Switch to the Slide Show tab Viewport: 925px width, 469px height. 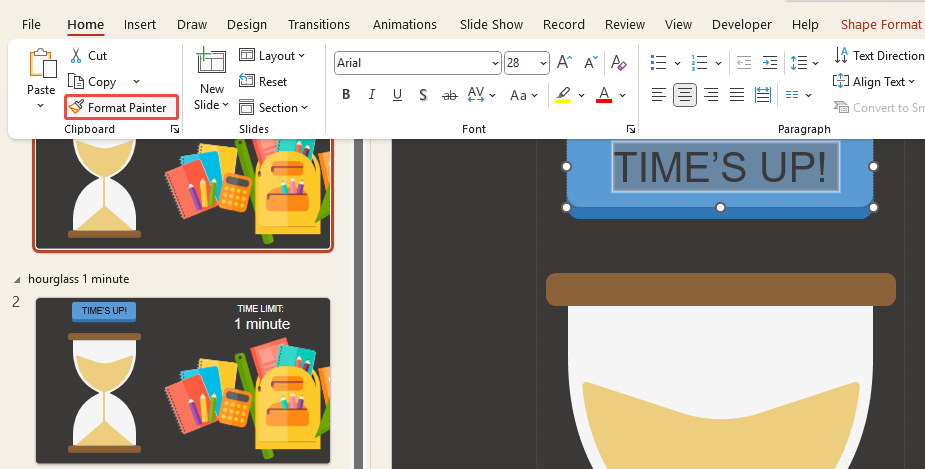[491, 24]
